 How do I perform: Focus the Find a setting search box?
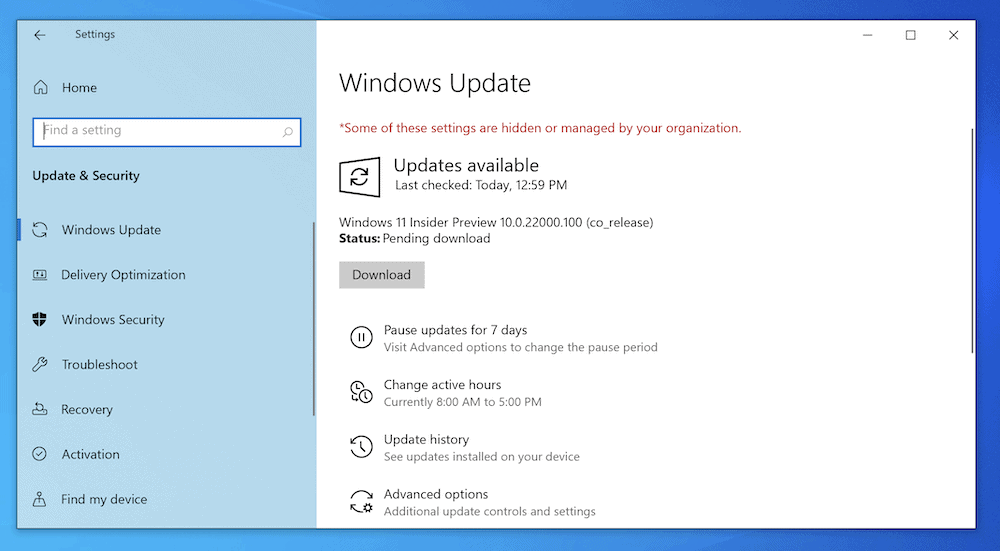pos(166,132)
